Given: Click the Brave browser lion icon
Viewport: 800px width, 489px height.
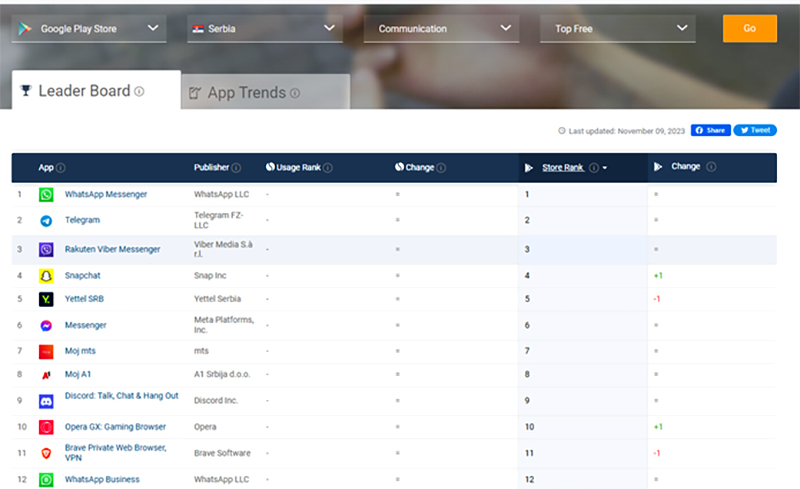Looking at the screenshot, I should (x=46, y=453).
